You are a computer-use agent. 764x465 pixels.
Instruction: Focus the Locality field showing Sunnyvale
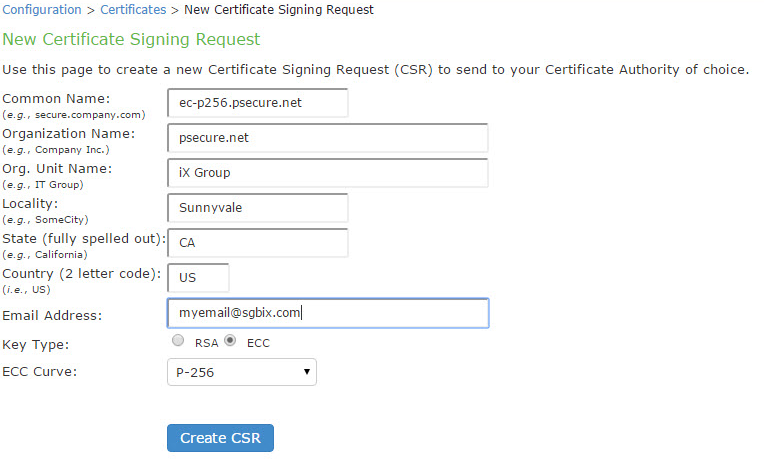coord(257,208)
